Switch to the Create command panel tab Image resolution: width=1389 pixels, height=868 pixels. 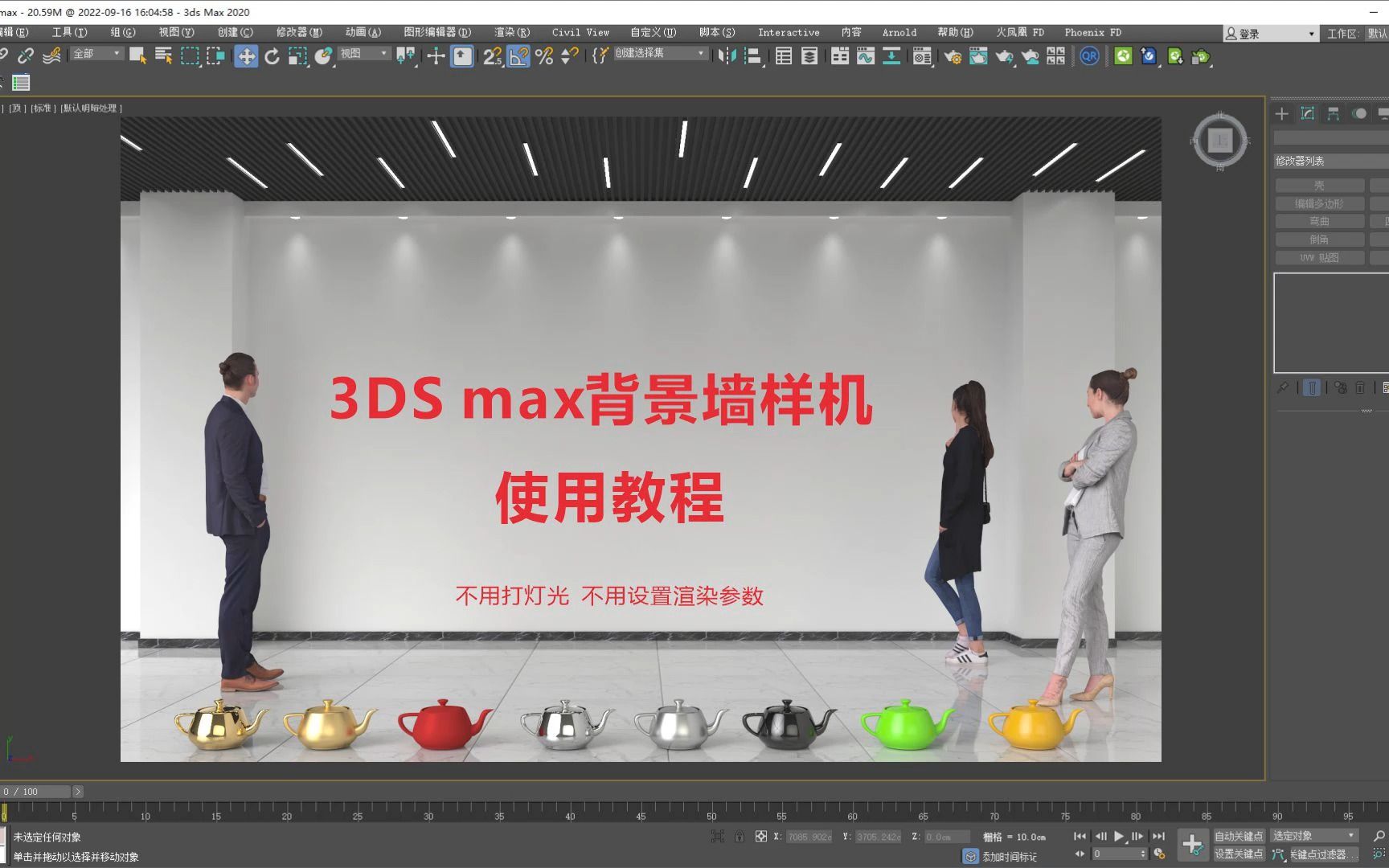click(1282, 114)
